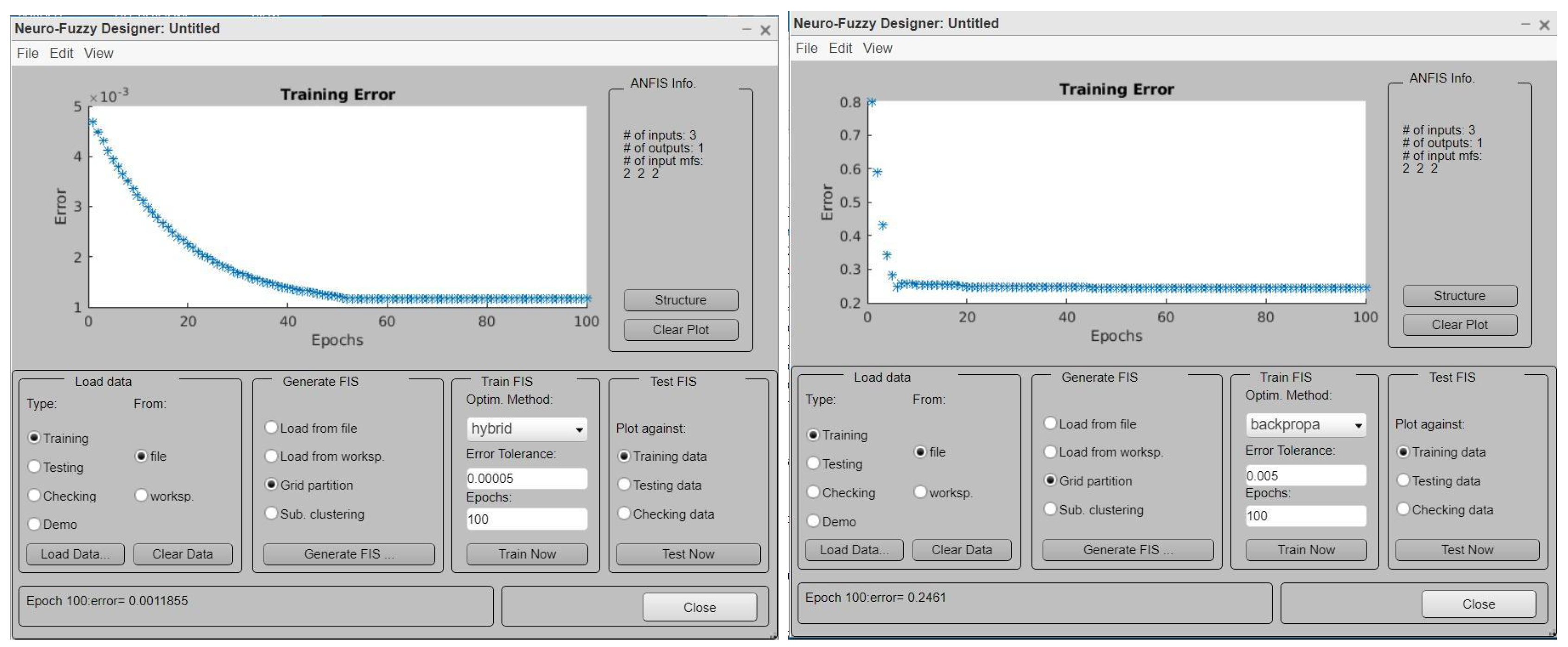
Task: Open File menu in left window
Action: (27, 54)
